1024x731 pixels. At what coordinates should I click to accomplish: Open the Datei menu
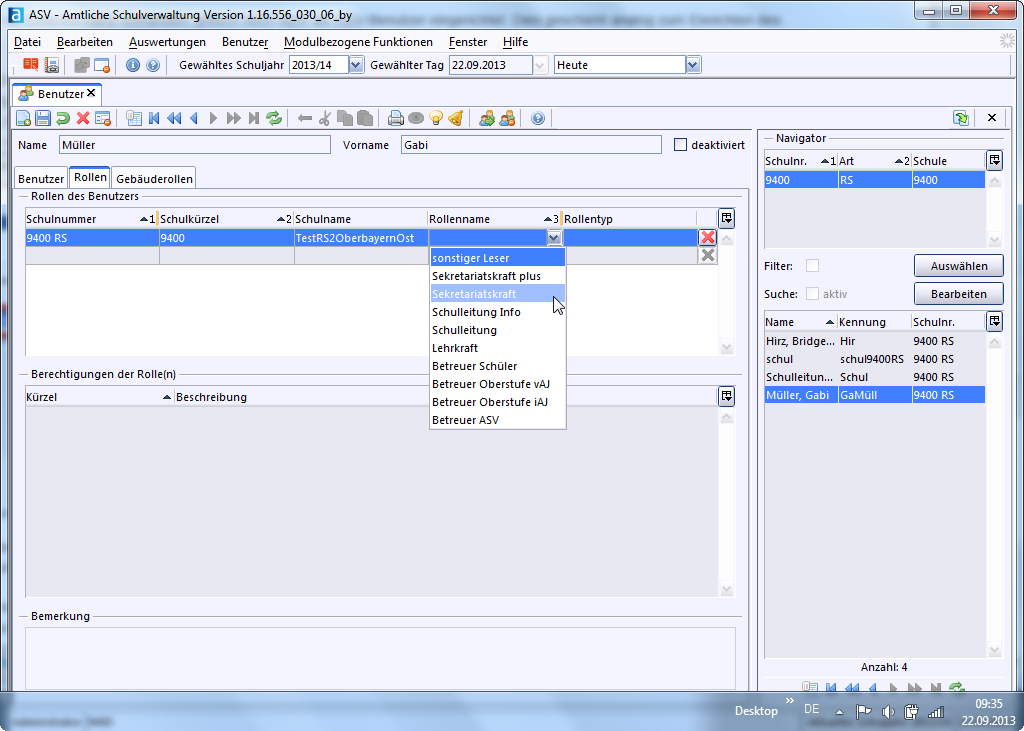click(x=27, y=42)
